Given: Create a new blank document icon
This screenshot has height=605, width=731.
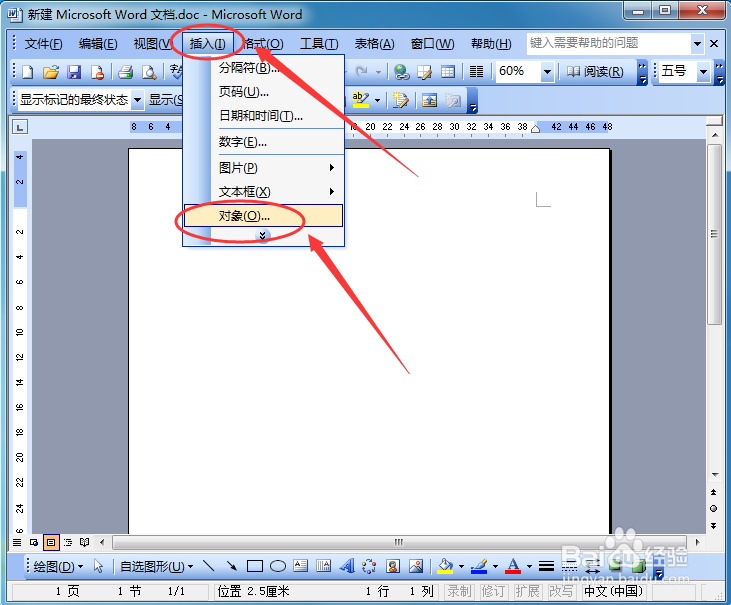Looking at the screenshot, I should click(x=28, y=72).
